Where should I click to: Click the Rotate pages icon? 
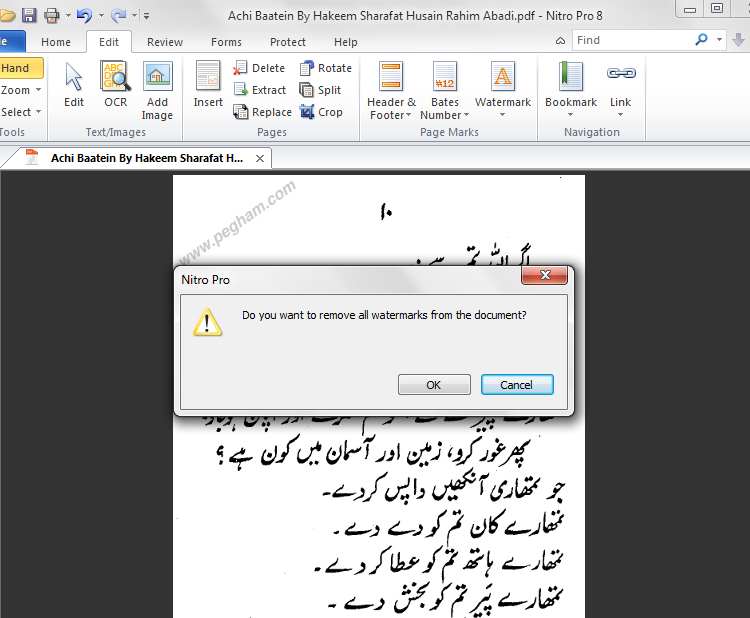[307, 68]
